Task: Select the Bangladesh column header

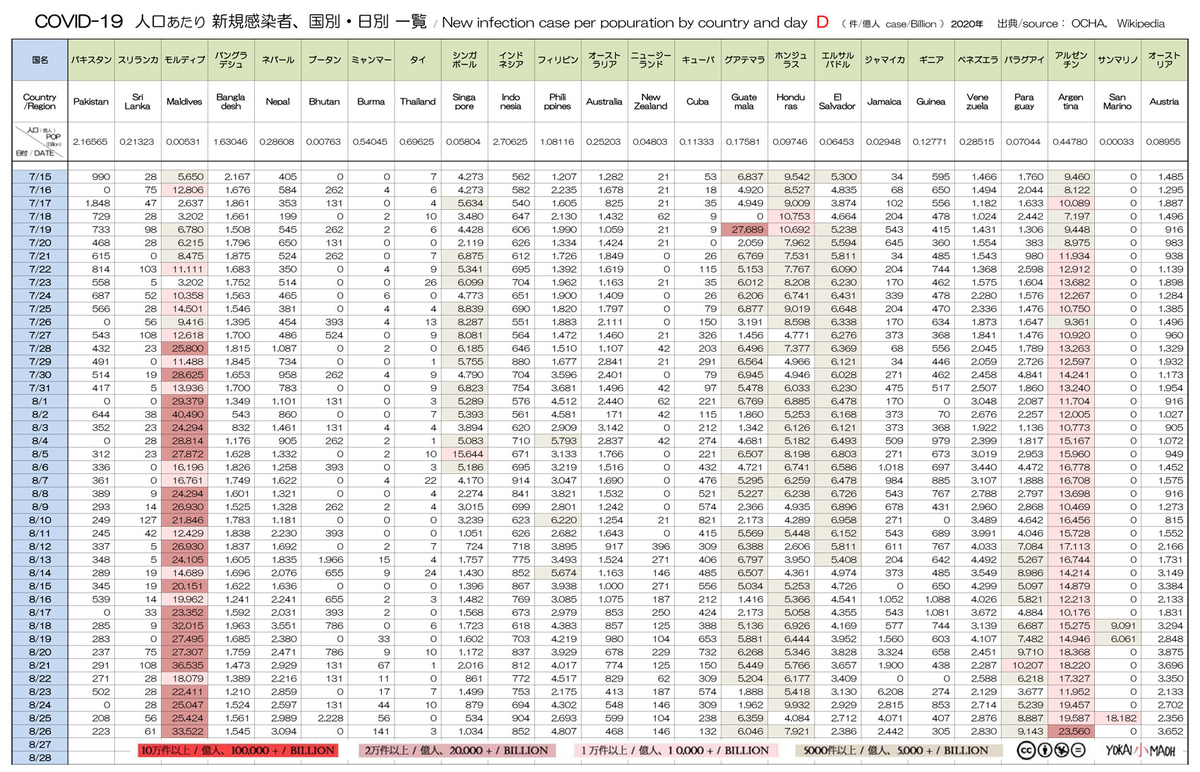Action: click(232, 102)
